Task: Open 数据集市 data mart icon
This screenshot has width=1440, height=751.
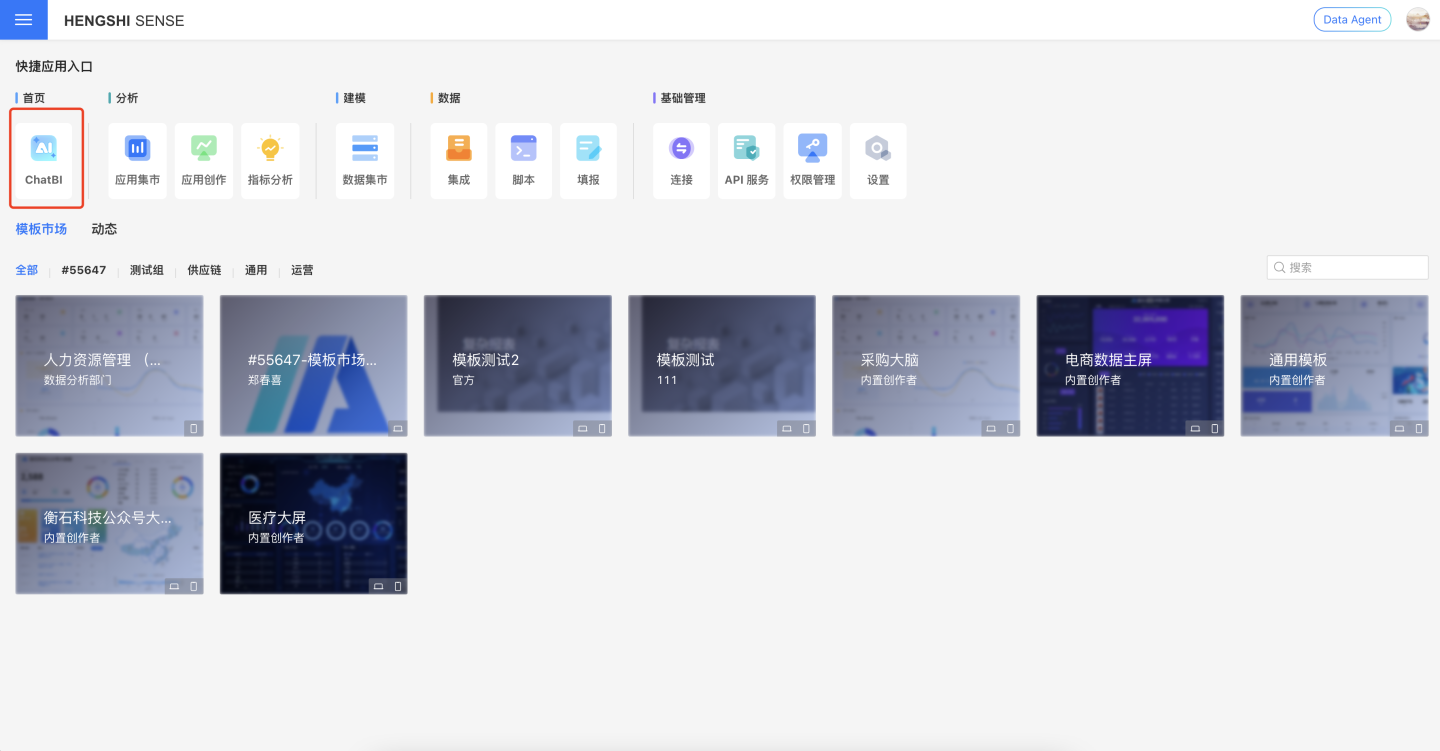Action: click(x=365, y=160)
